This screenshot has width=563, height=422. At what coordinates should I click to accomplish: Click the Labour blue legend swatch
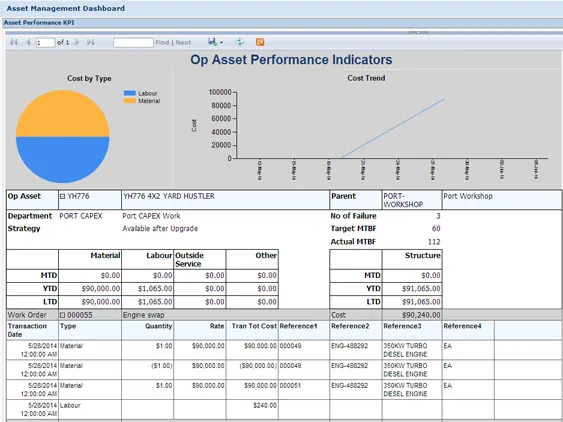[x=130, y=93]
